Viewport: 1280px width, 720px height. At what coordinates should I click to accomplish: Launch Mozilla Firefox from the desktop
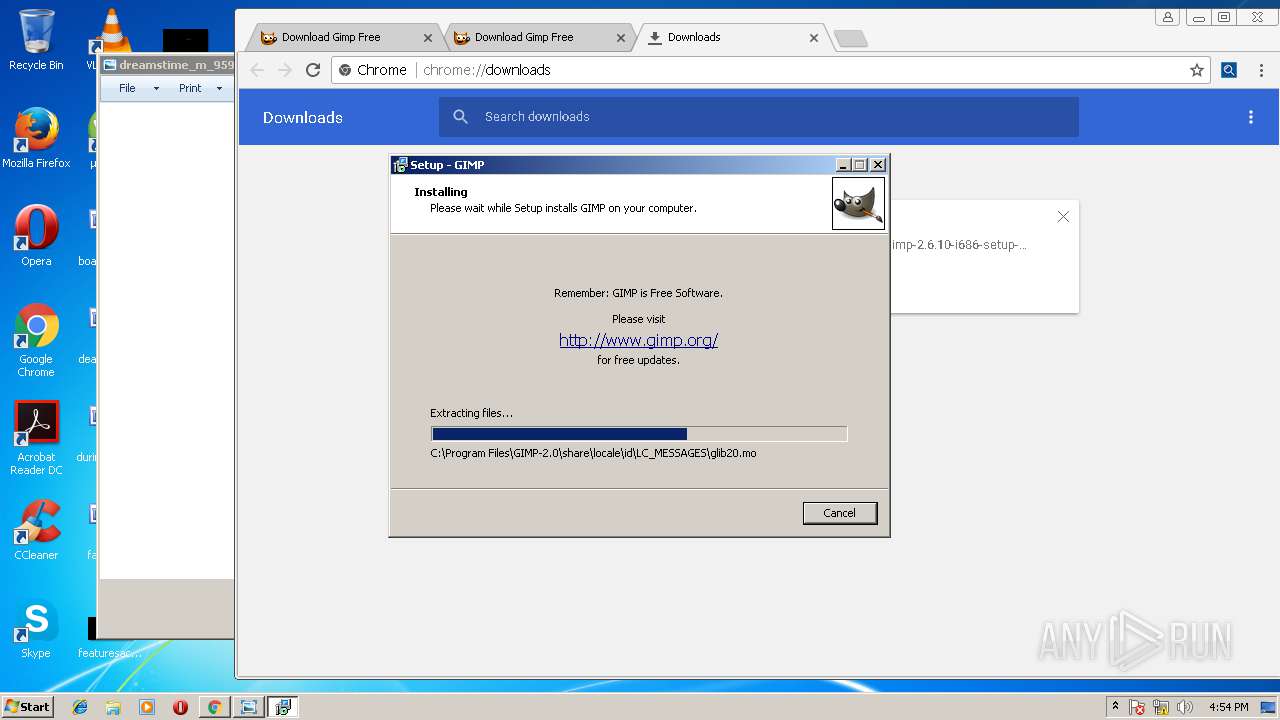36,138
